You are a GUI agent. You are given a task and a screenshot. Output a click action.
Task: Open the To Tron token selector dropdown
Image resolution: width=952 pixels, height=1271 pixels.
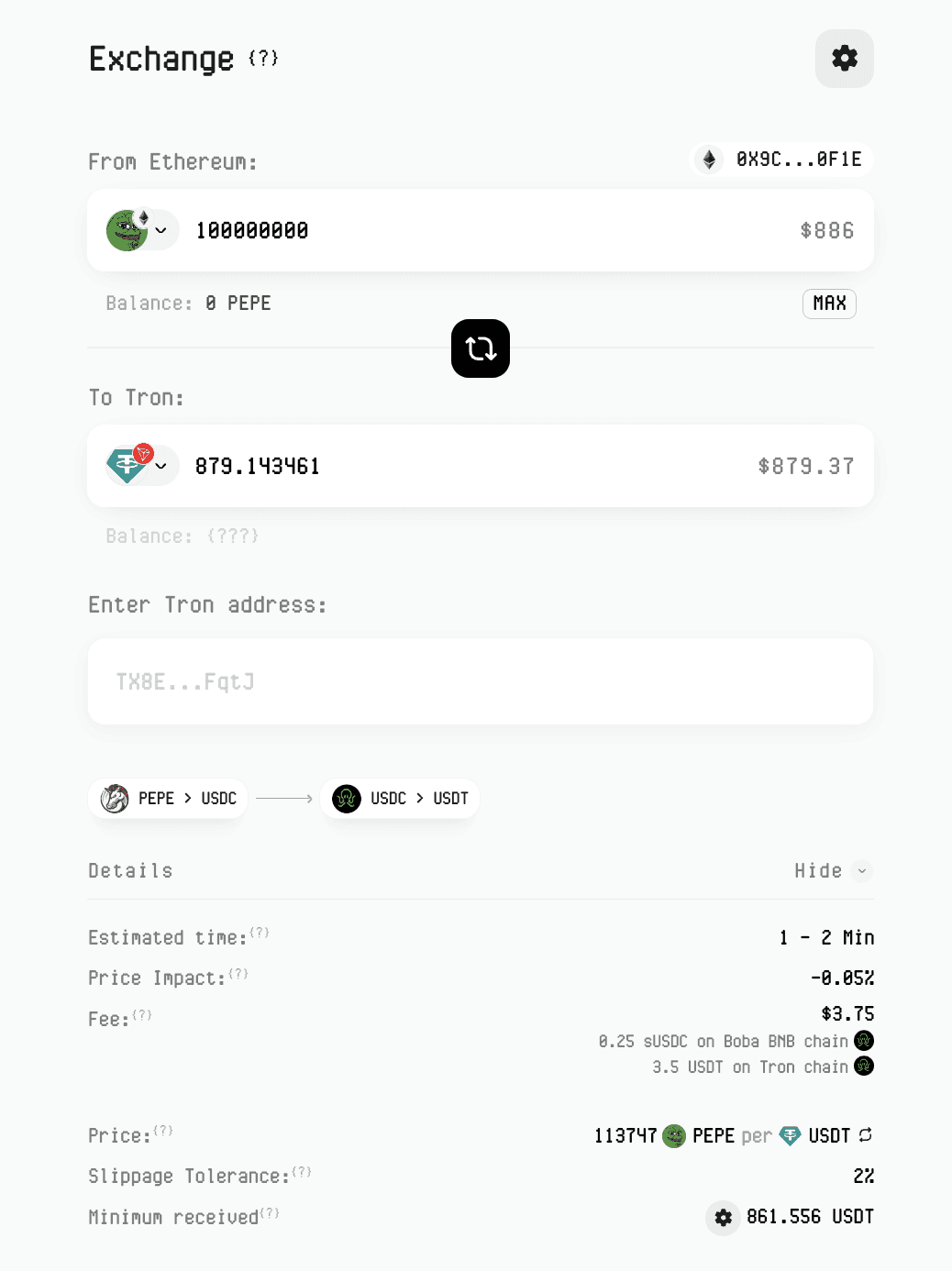tap(161, 466)
